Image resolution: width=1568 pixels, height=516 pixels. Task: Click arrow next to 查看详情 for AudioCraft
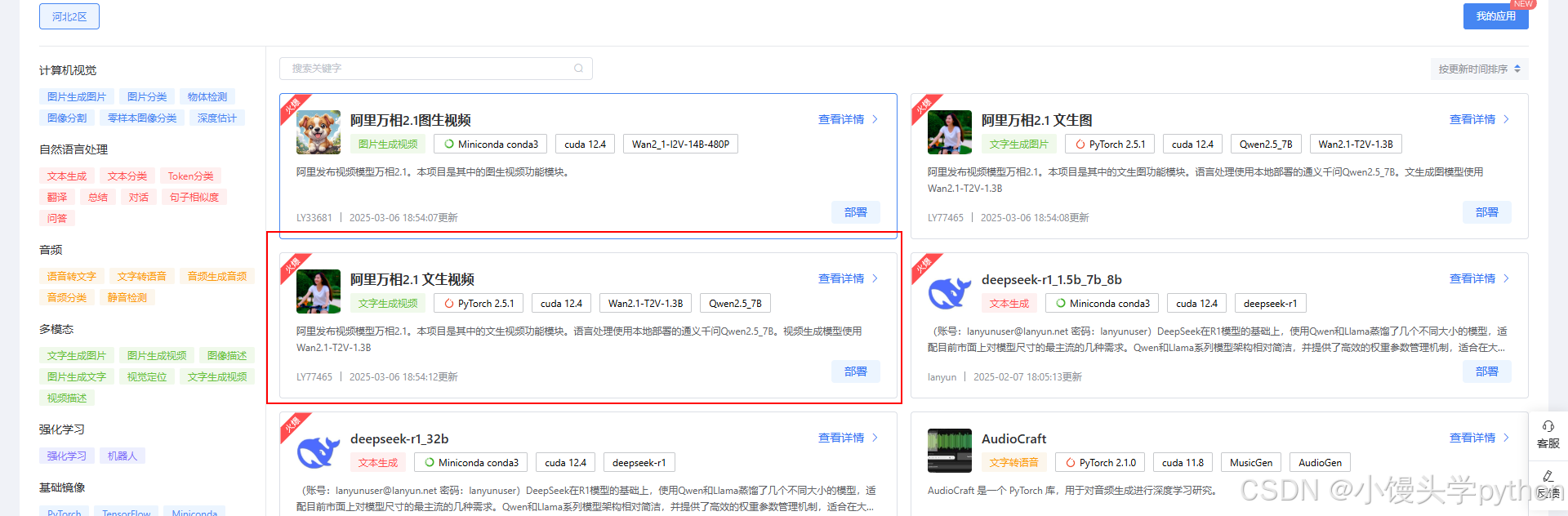tap(1506, 438)
